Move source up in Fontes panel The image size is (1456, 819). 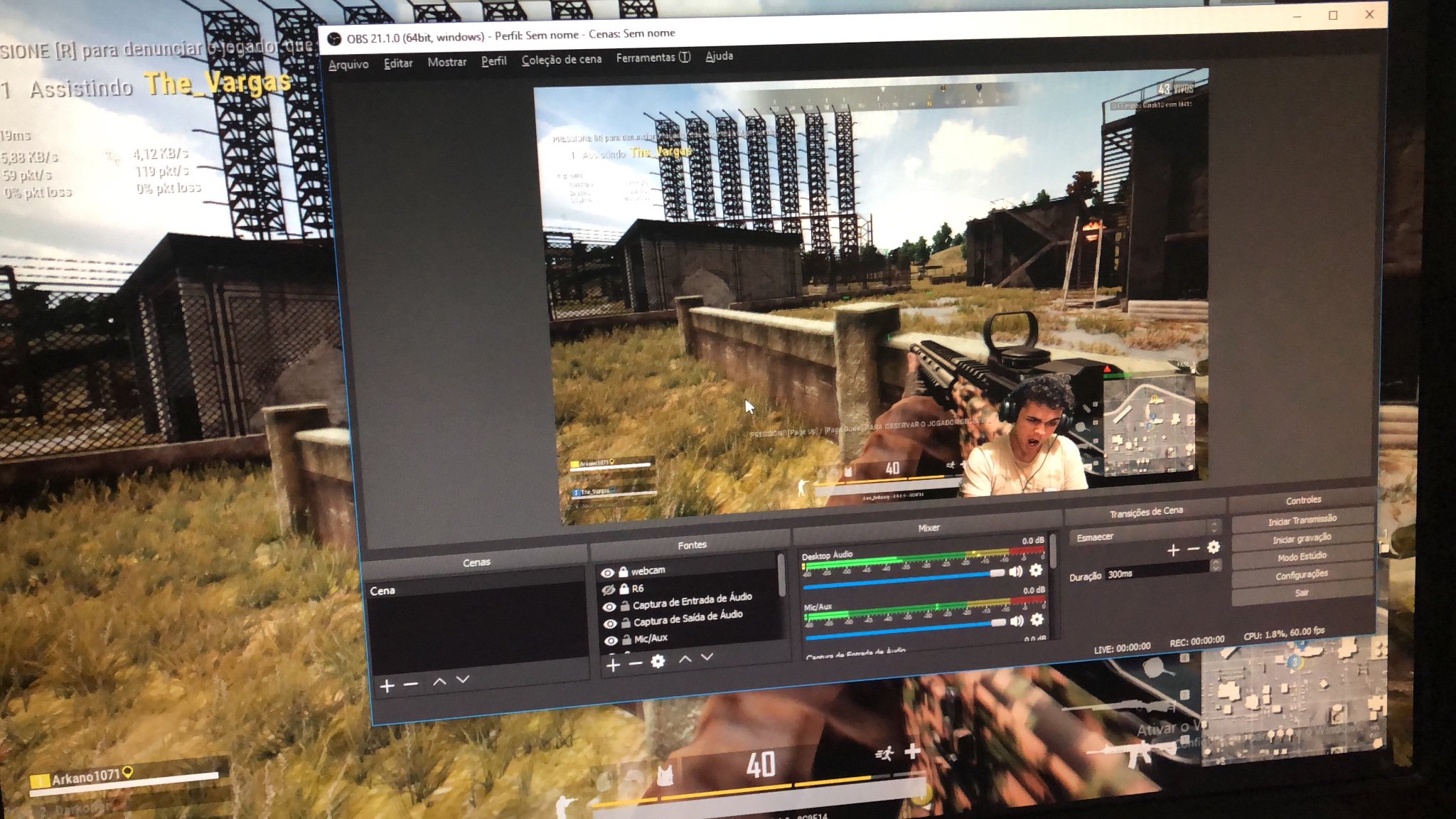point(685,659)
